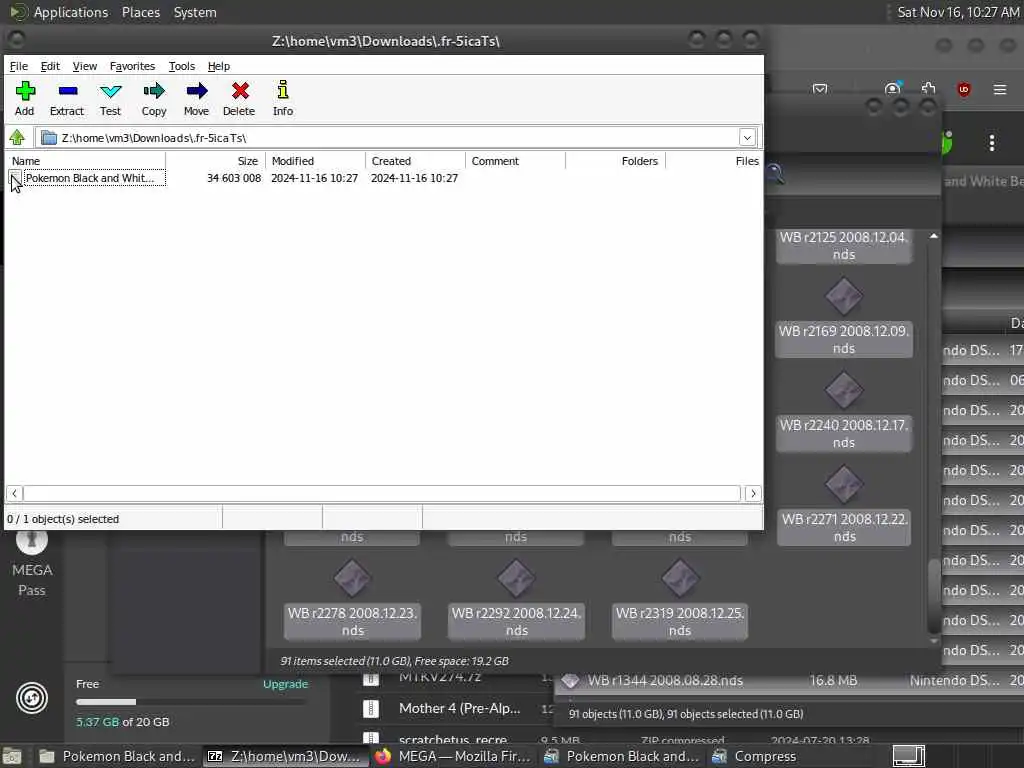
Task: Sort by the Name column header
Action: 86,161
